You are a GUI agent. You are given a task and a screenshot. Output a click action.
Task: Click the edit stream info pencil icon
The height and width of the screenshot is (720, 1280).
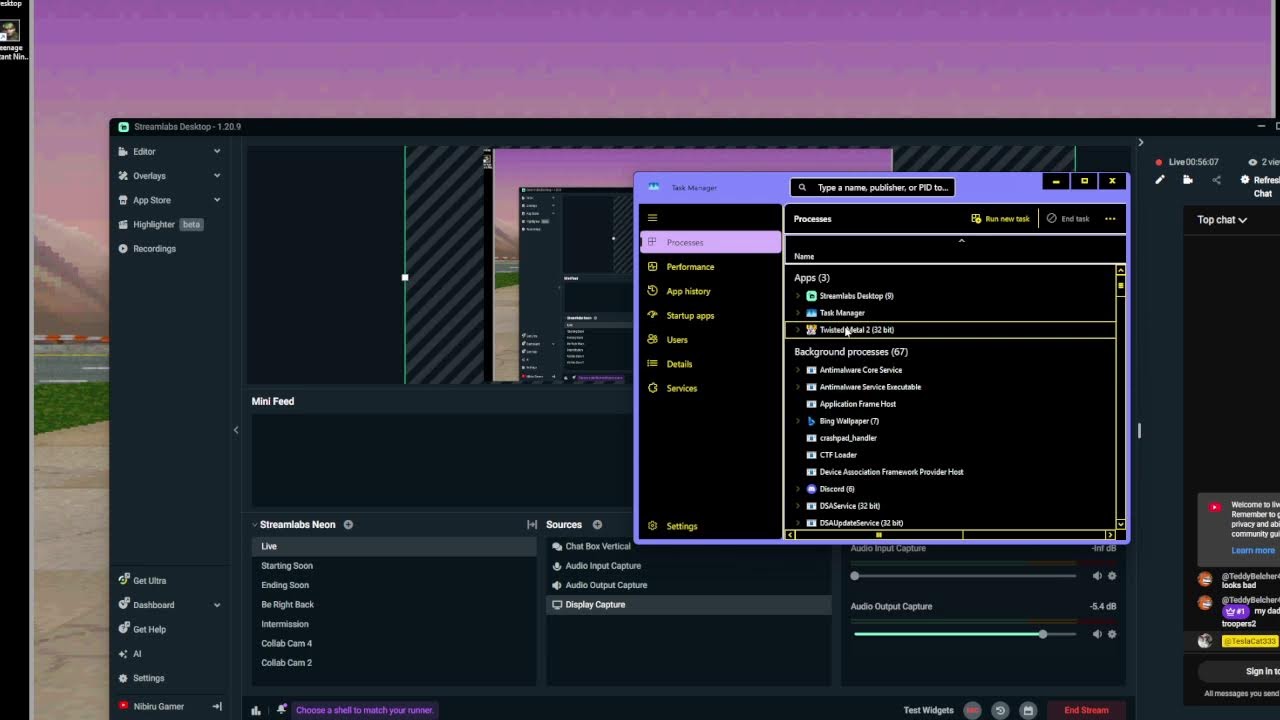coord(1160,180)
